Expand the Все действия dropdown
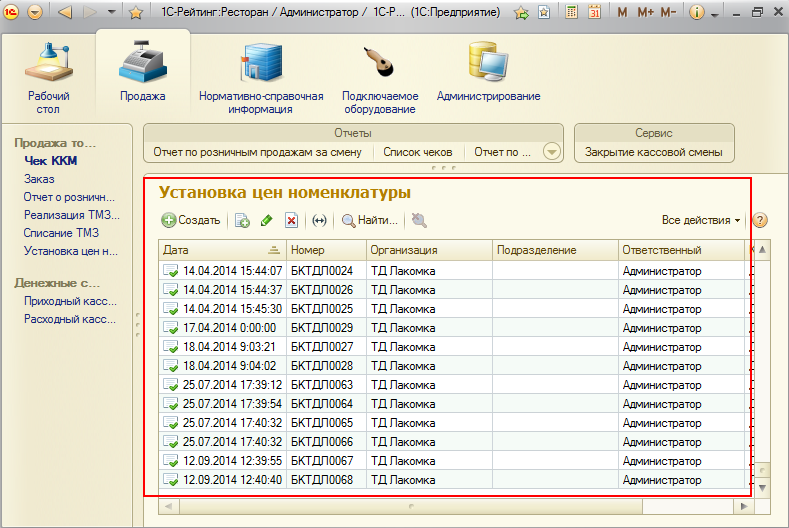789x528 pixels. (701, 220)
